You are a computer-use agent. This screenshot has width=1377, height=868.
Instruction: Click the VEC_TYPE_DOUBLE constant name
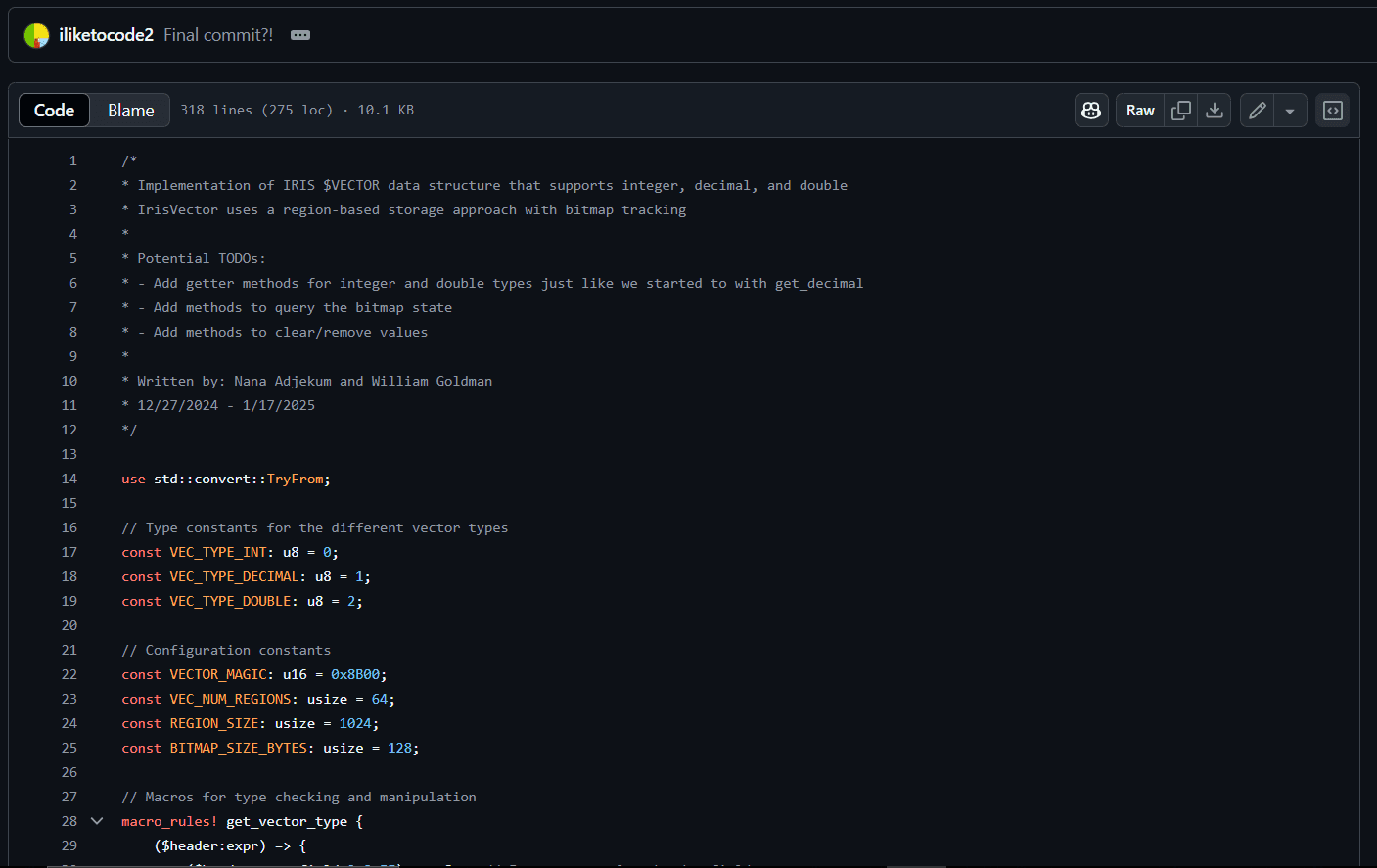231,601
